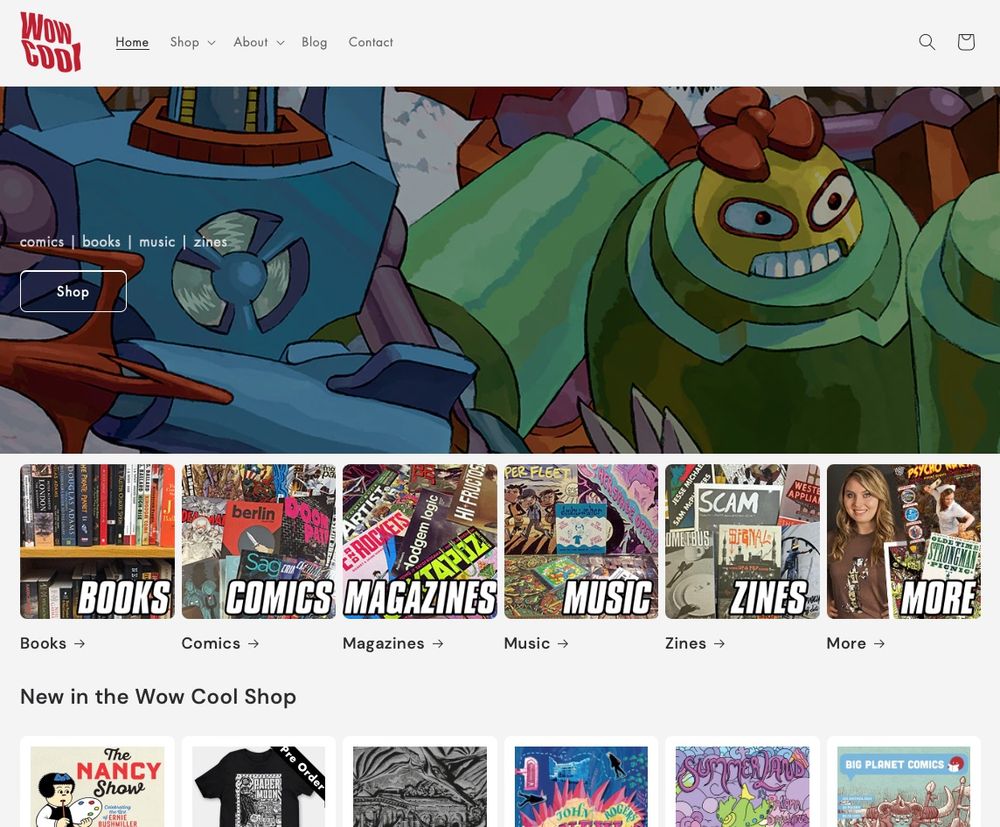Open the Books category thumbnail
Screen dimensions: 1000x827
[97, 541]
